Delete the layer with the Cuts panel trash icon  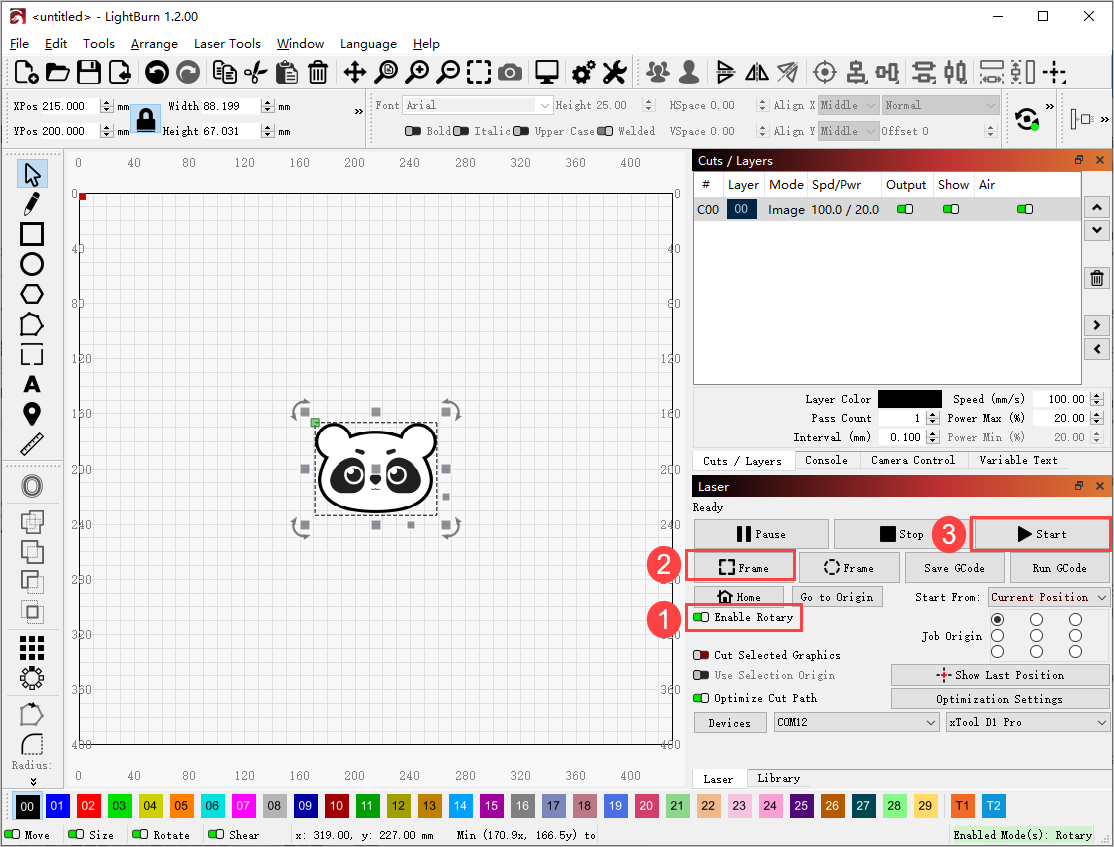coord(1097,278)
